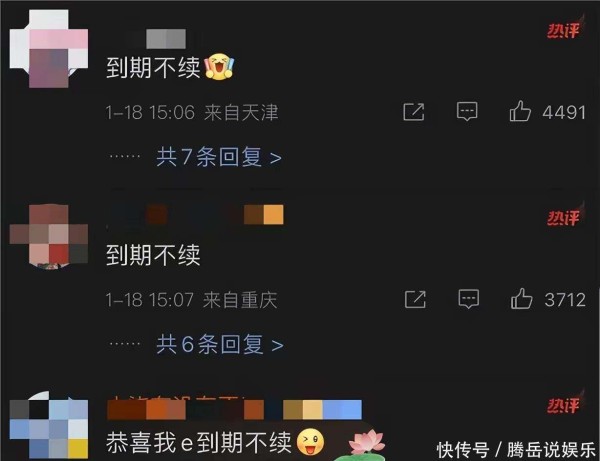Open the first commenter's username
Screen dimensions: 600x461
click(166, 39)
